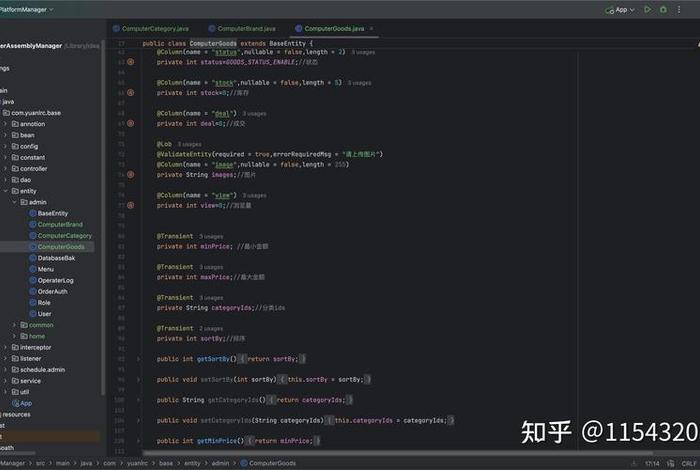Expand the bean package

(5, 135)
